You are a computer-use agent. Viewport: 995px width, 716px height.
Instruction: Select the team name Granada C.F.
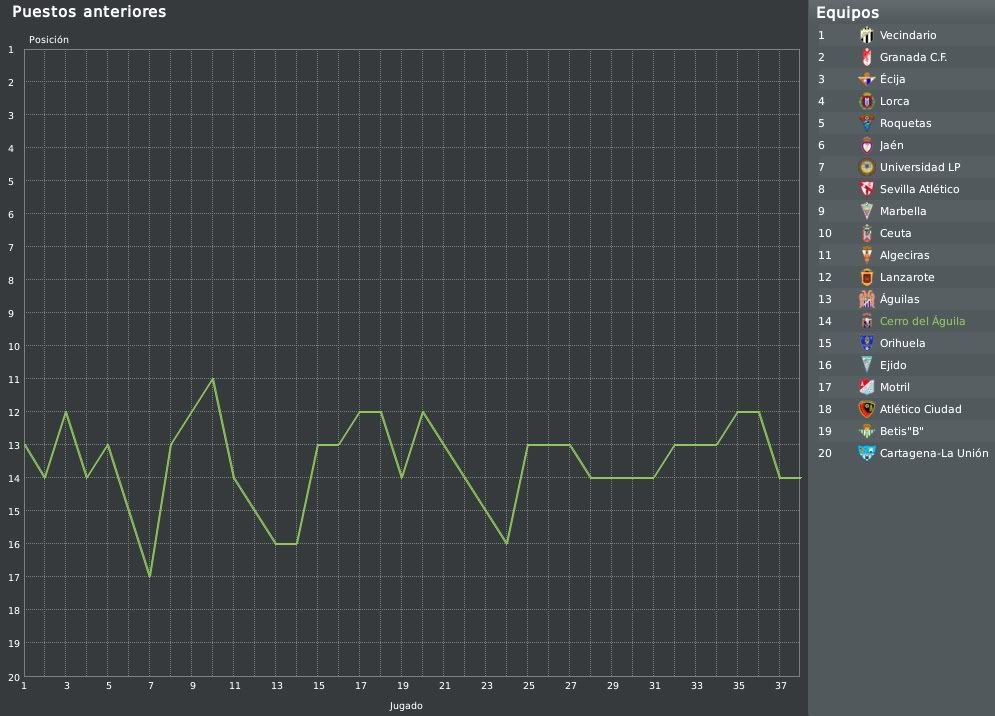coord(913,57)
